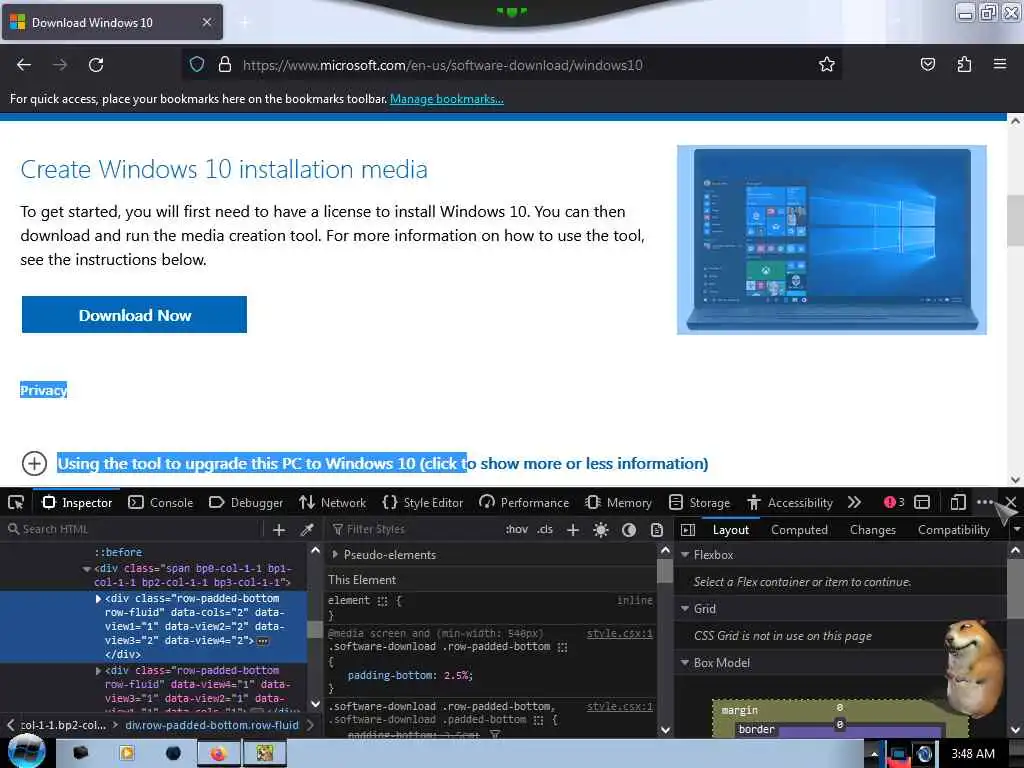Viewport: 1024px width, 768px height.
Task: Save page to Pocket
Action: coord(927,64)
